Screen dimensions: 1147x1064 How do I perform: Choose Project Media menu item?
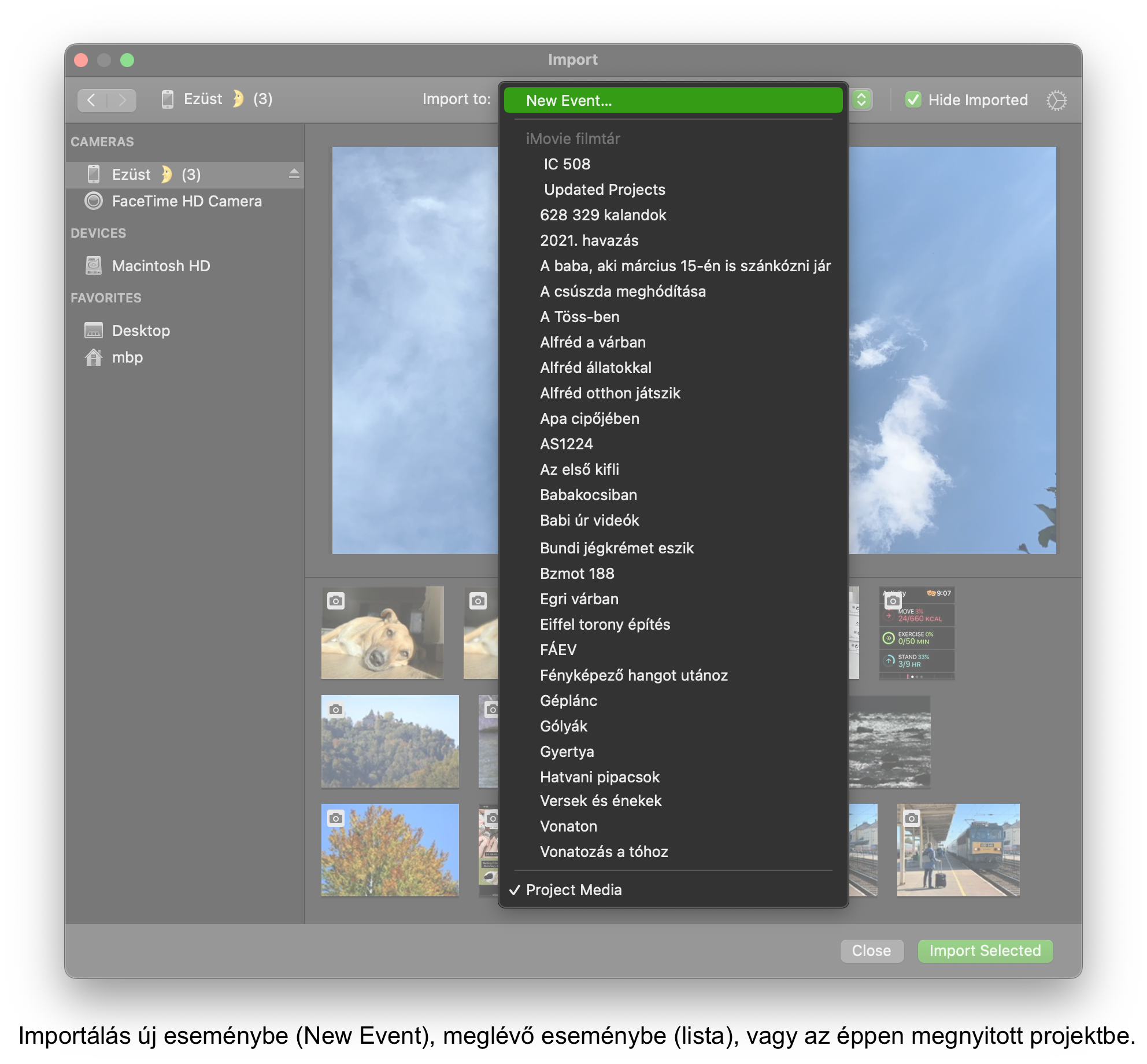coord(674,890)
